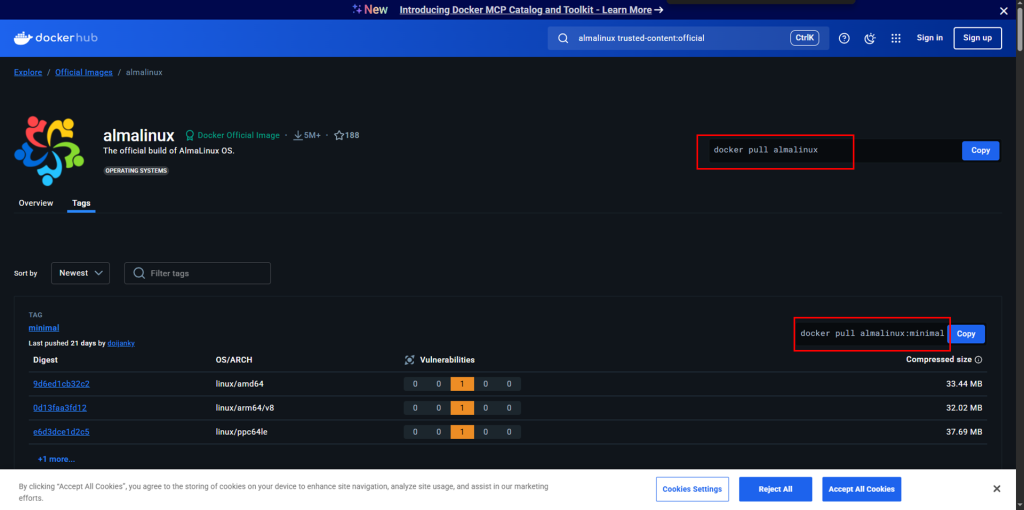
Task: Open digest e6d3dce1d2c5
Action: [x=61, y=432]
